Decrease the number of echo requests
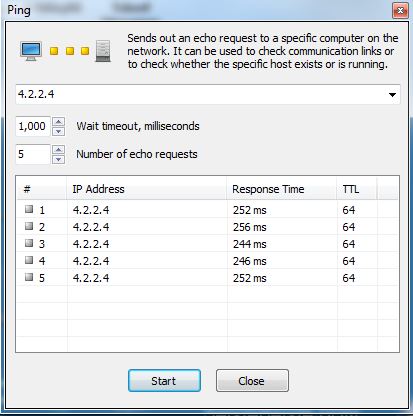The width and height of the screenshot is (413, 416). tap(58, 159)
